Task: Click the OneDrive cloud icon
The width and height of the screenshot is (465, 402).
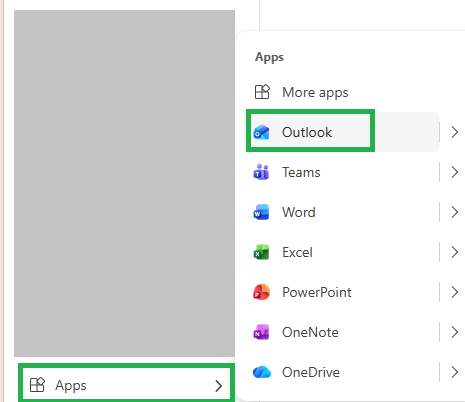Action: click(x=262, y=372)
